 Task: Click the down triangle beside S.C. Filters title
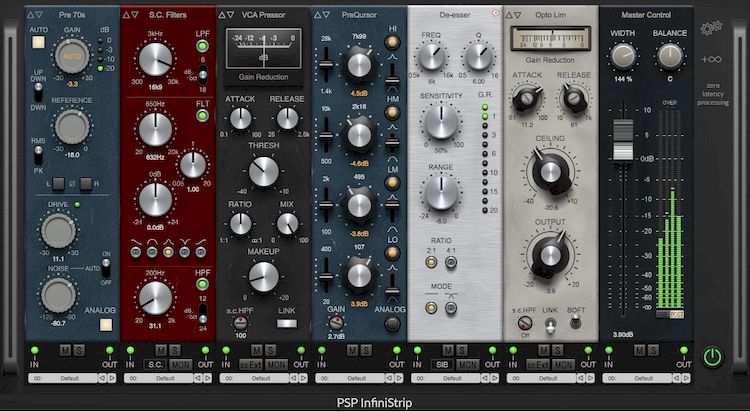point(135,15)
